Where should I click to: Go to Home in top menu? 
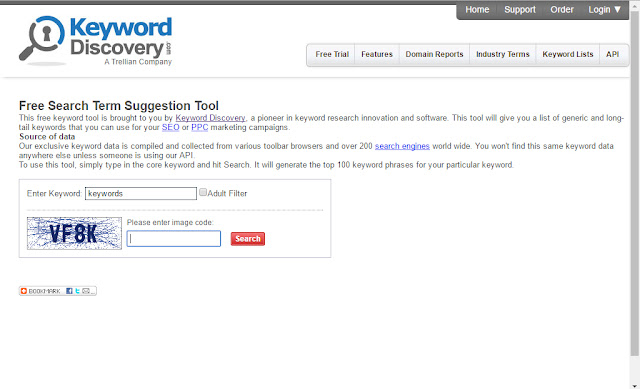tap(477, 9)
